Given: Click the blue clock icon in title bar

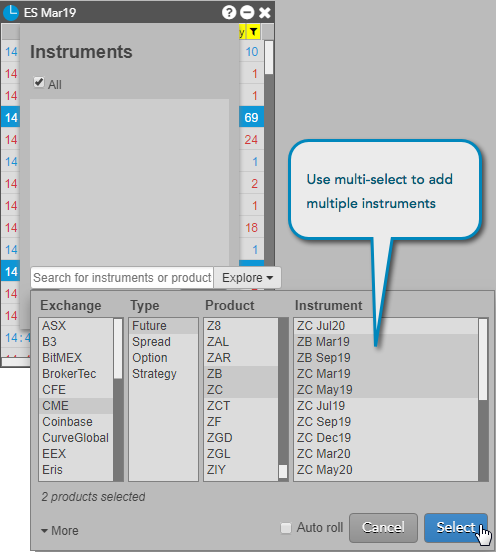Looking at the screenshot, I should [11, 12].
